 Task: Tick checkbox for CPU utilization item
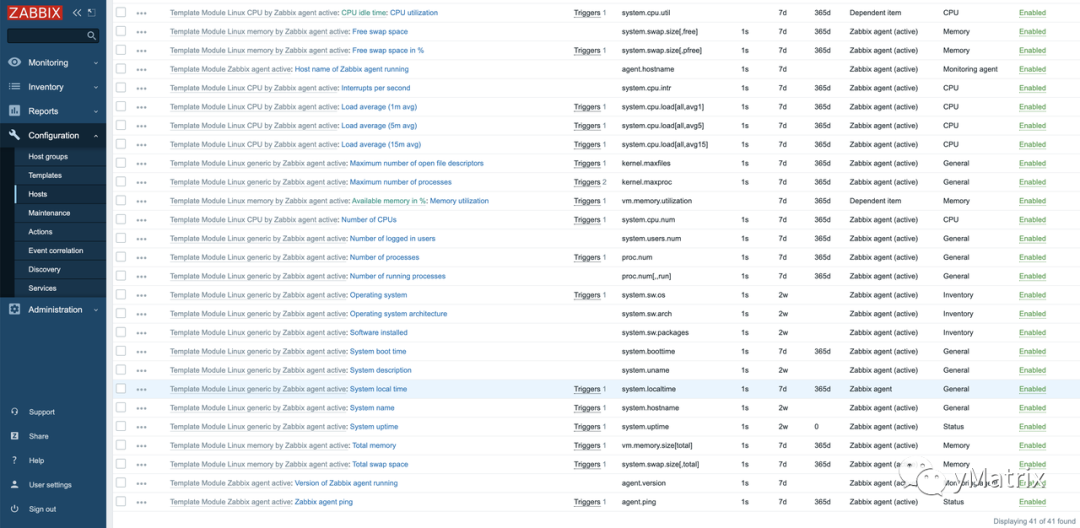tap(121, 12)
